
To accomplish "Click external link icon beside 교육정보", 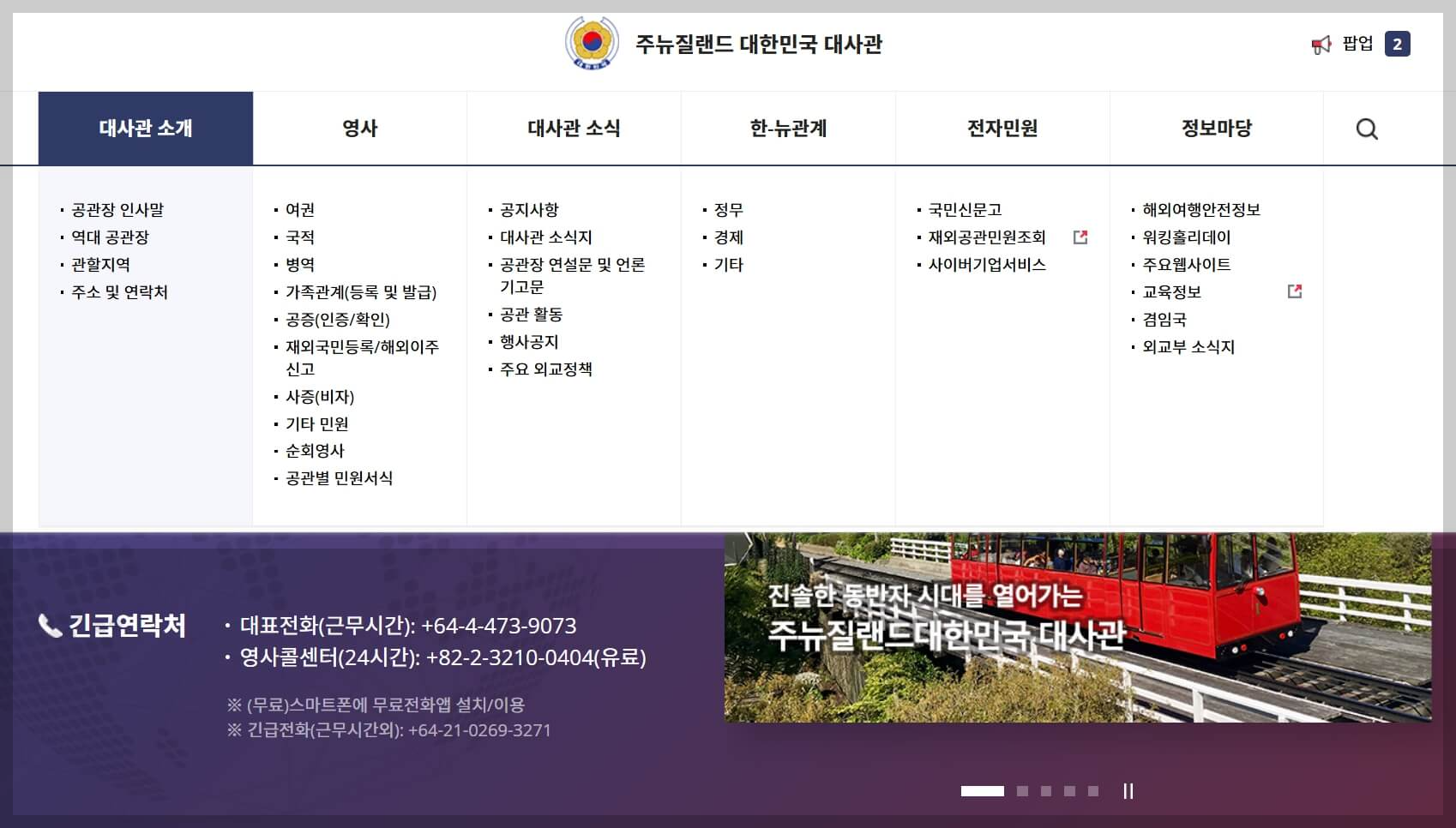I will [x=1295, y=291].
